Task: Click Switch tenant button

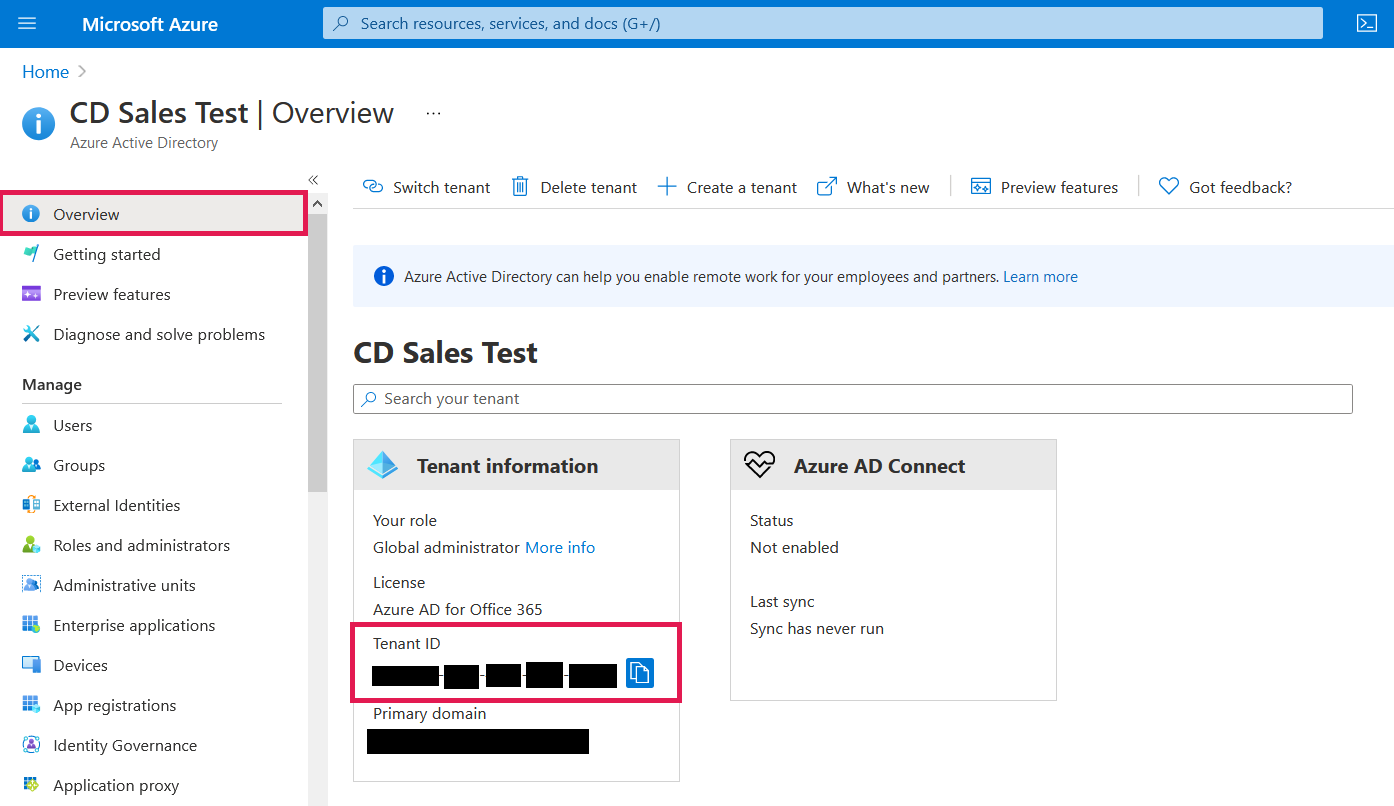Action: [x=426, y=187]
